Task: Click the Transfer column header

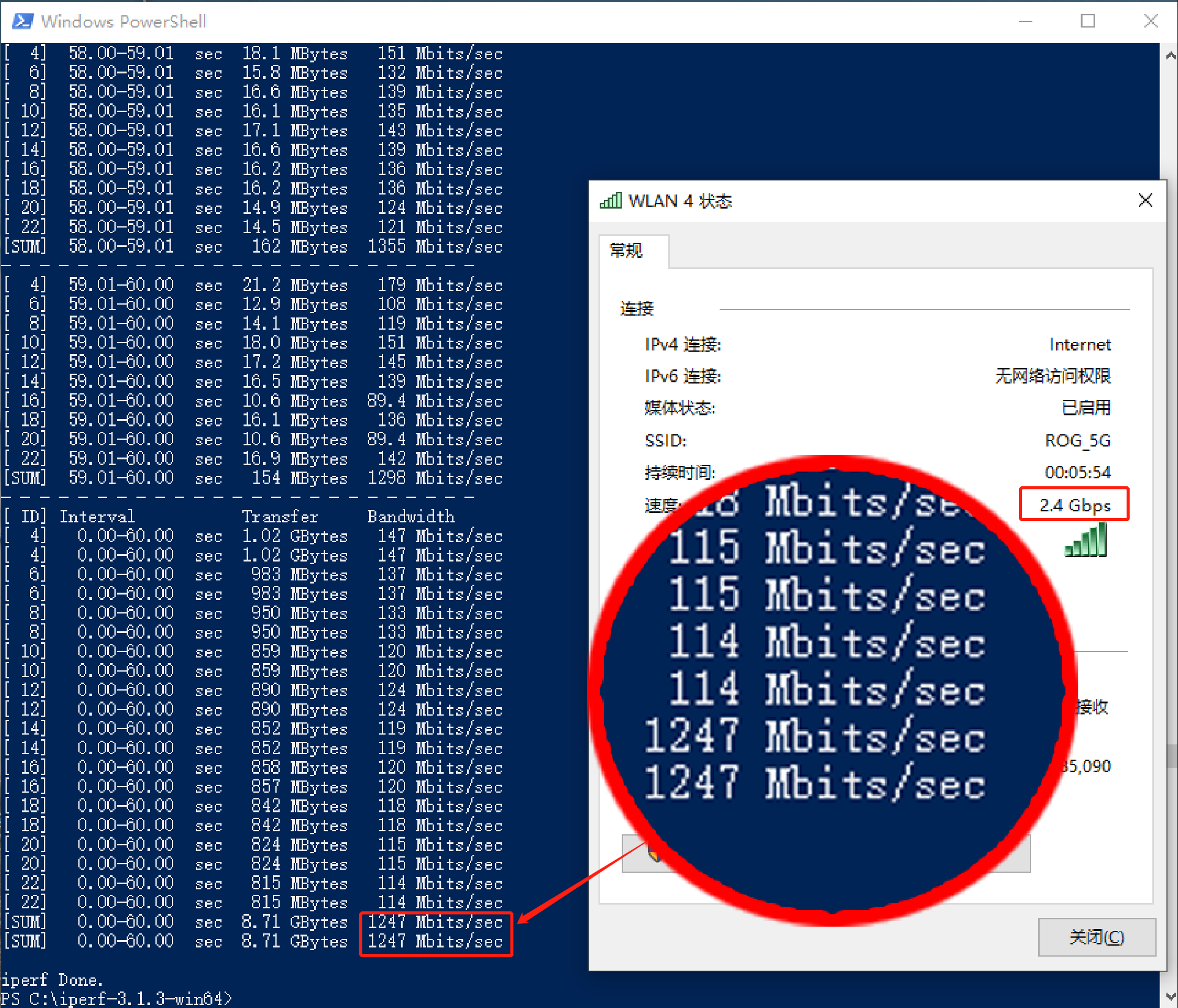Action: 280,516
